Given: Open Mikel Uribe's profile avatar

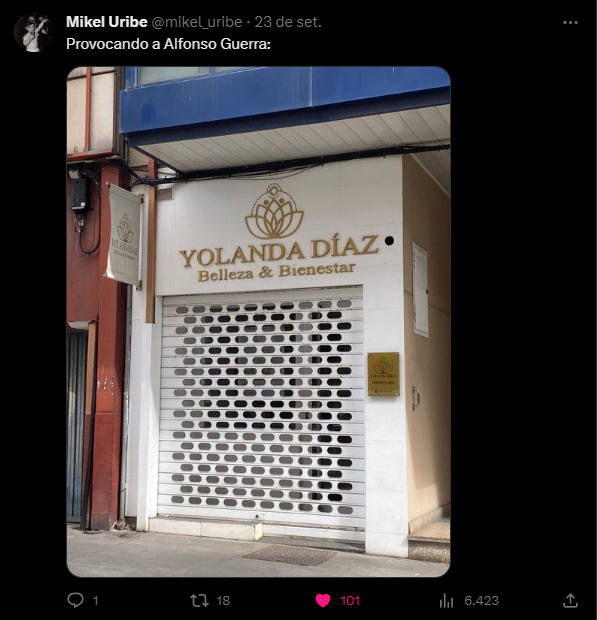Looking at the screenshot, I should tap(33, 32).
